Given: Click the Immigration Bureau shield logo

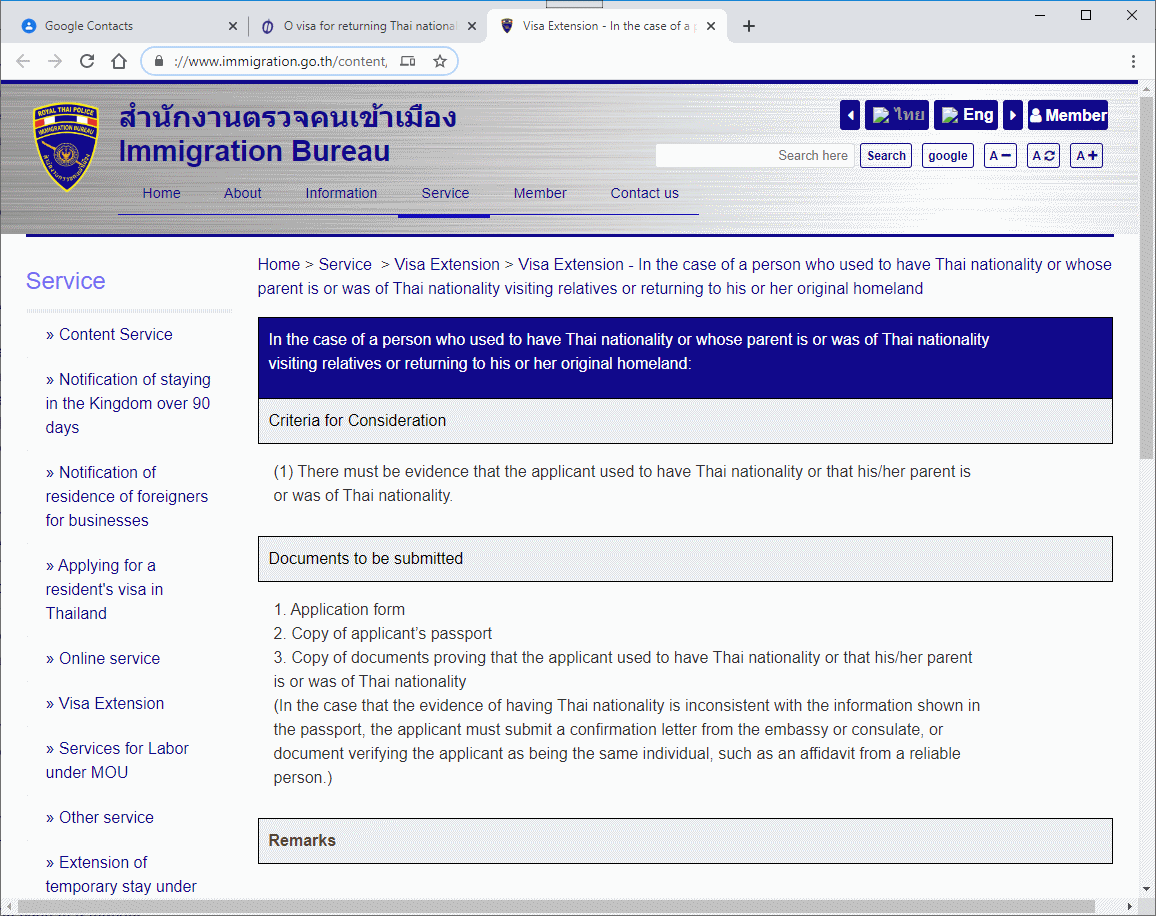Looking at the screenshot, I should [66, 146].
